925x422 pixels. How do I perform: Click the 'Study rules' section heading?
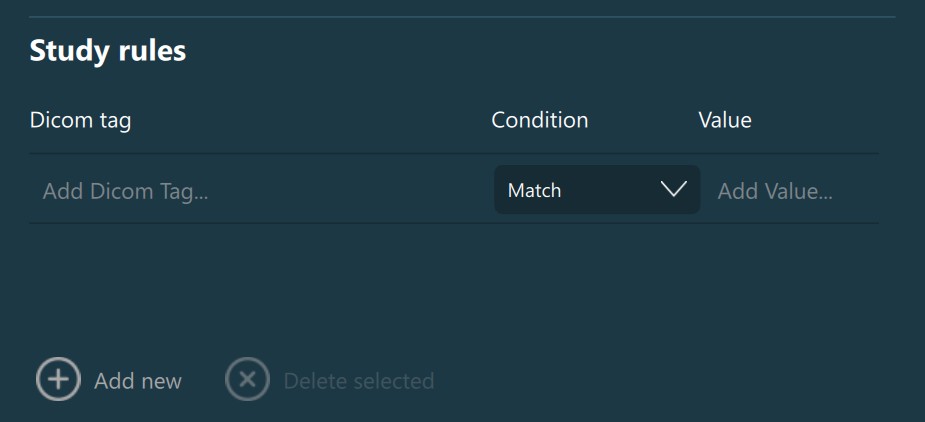click(x=108, y=51)
